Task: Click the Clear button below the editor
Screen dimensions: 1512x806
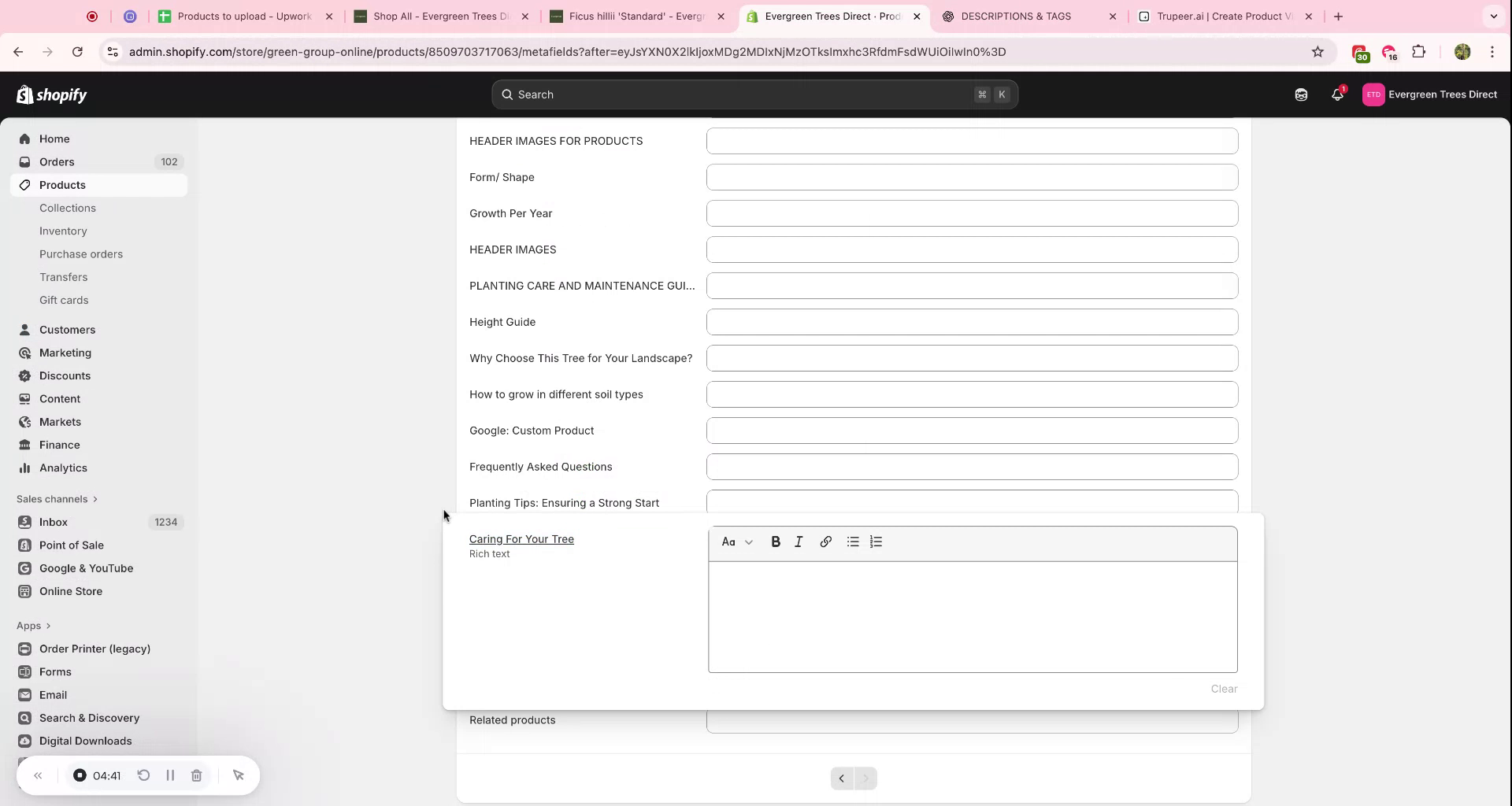Action: (1224, 689)
